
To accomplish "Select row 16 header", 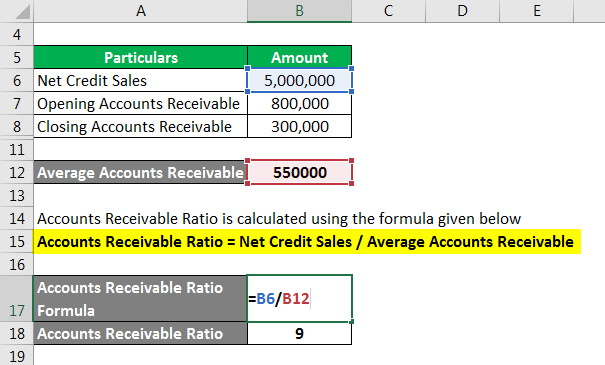I will click(17, 265).
